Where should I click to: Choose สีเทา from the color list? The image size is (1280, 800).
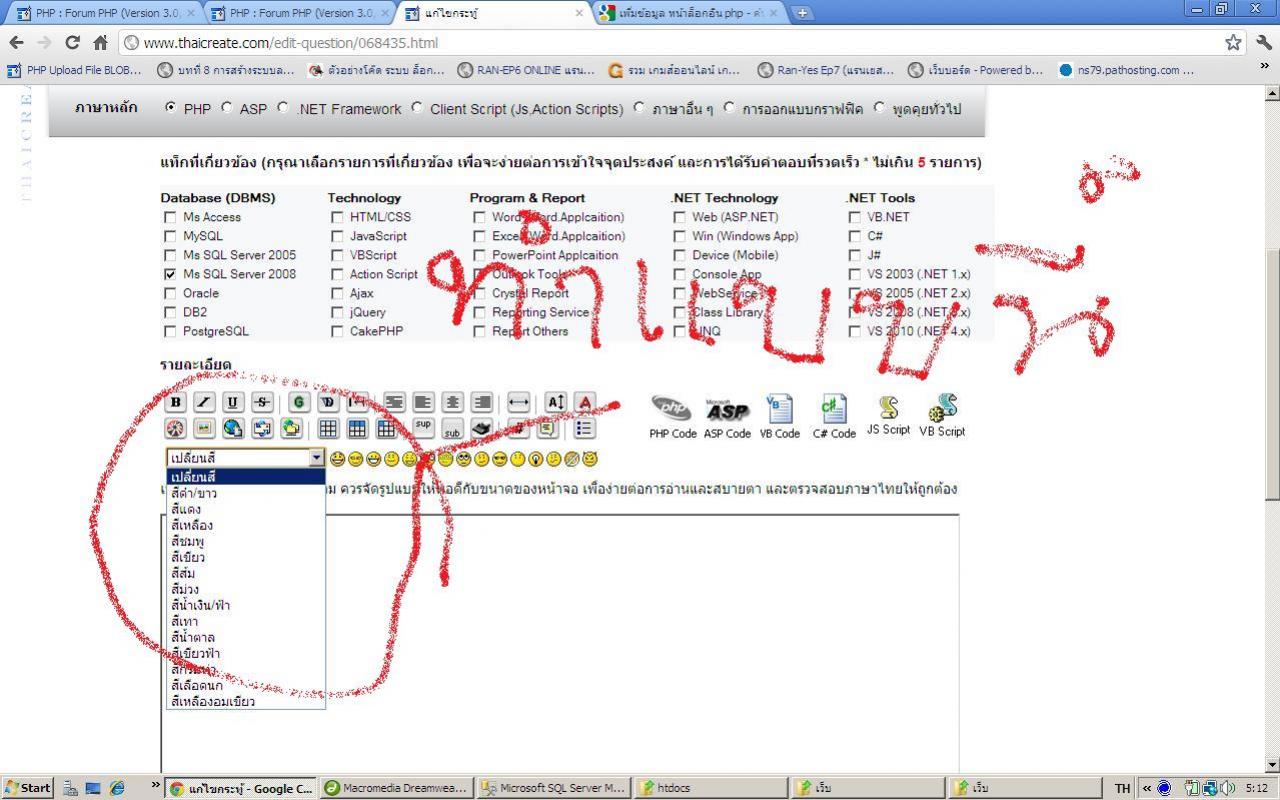coord(246,621)
